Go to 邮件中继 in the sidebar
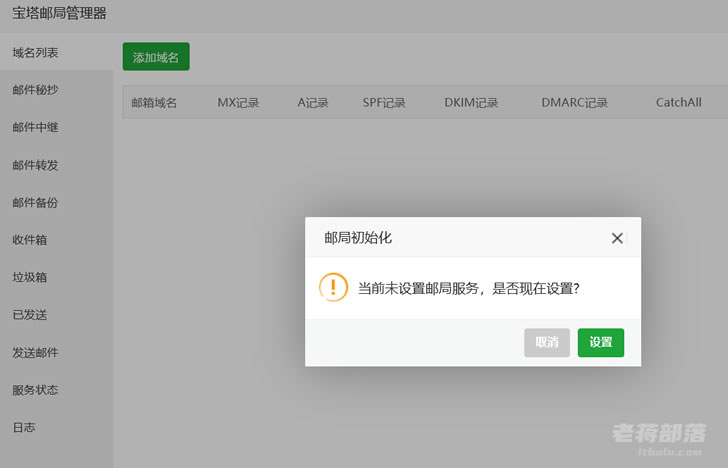The width and height of the screenshot is (728, 468). pos(57,127)
